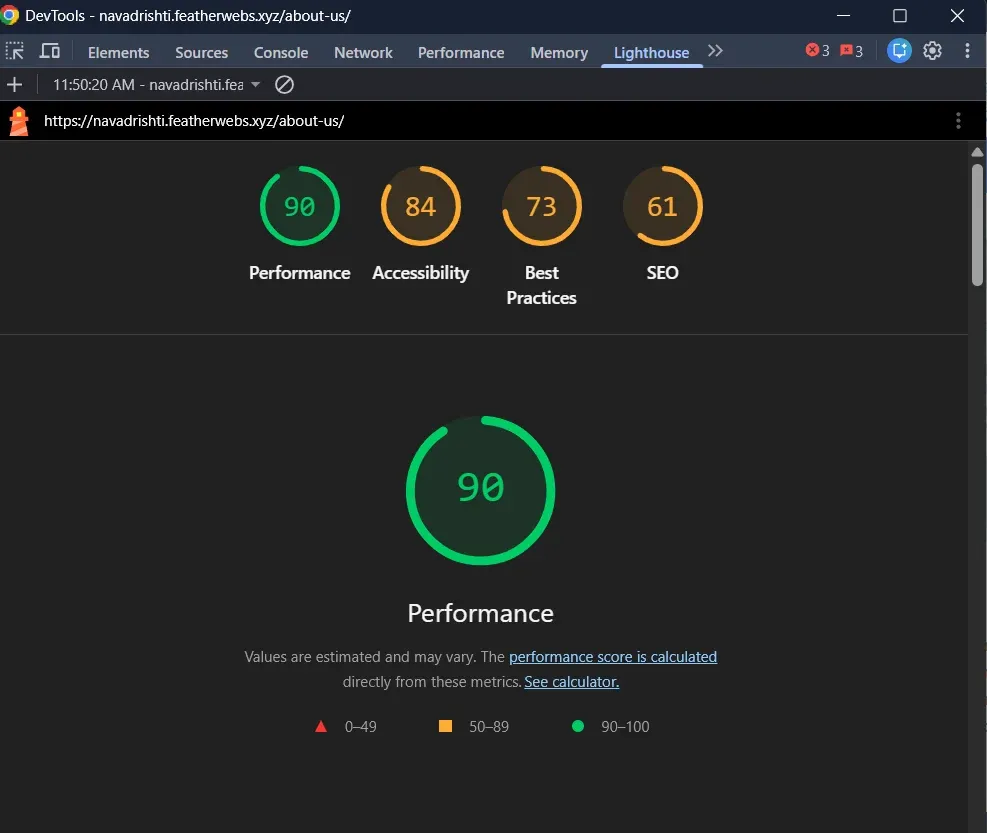987x833 pixels.
Task: Expand the more tabs chevron
Action: (x=715, y=51)
